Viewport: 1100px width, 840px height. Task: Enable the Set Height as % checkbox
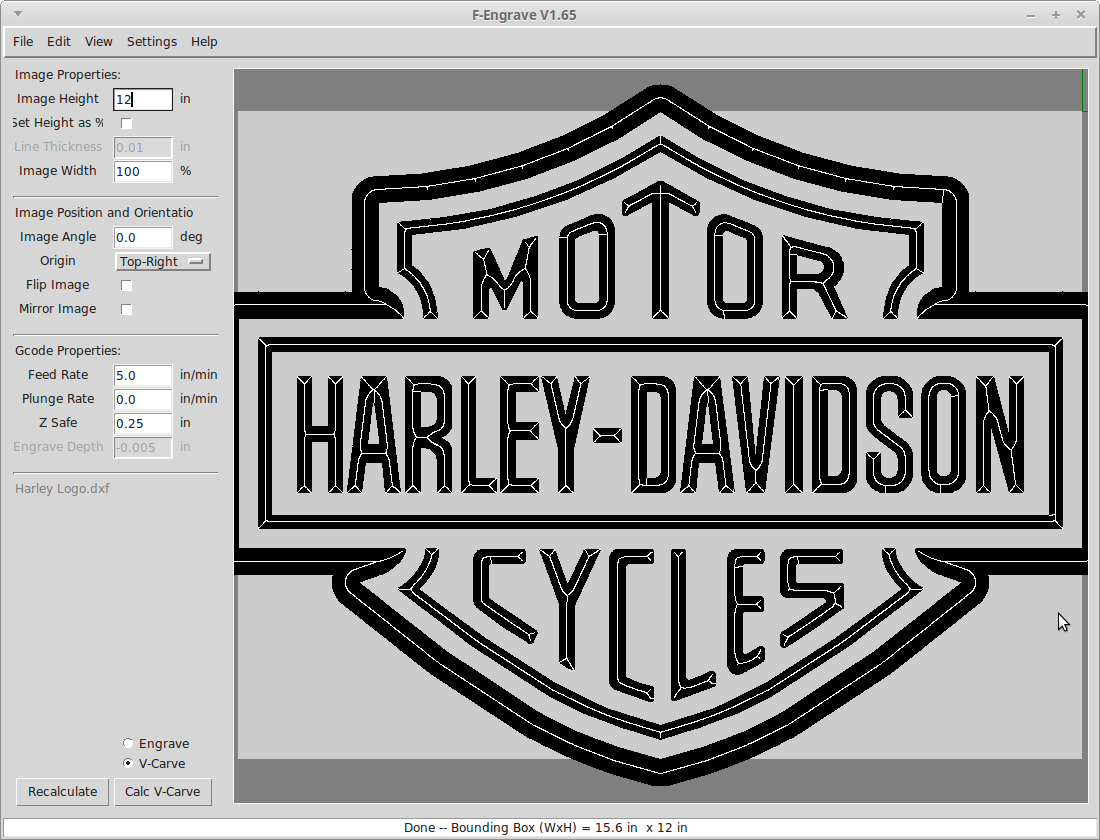tap(126, 123)
